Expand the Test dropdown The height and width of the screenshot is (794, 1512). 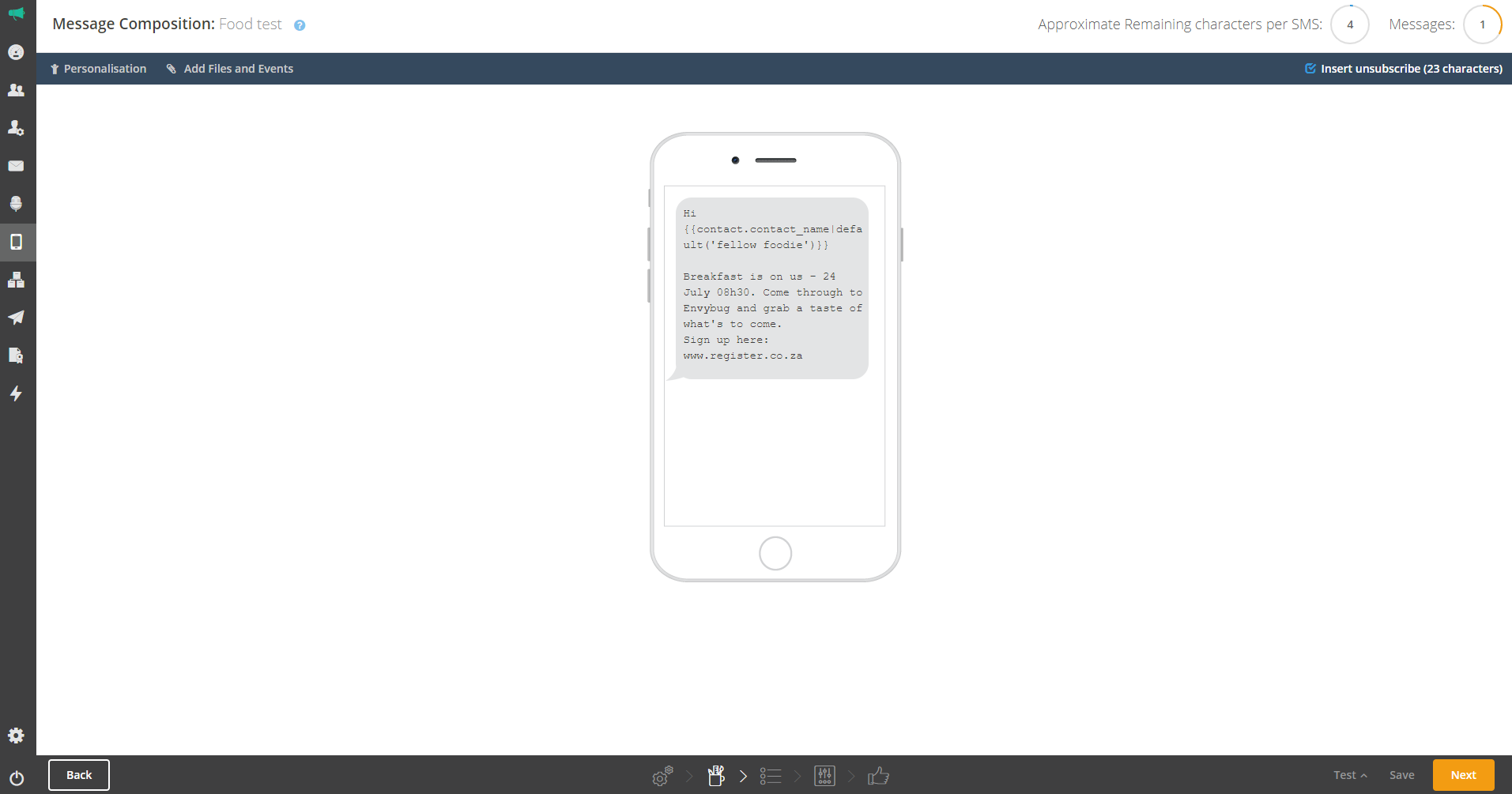click(x=1350, y=775)
